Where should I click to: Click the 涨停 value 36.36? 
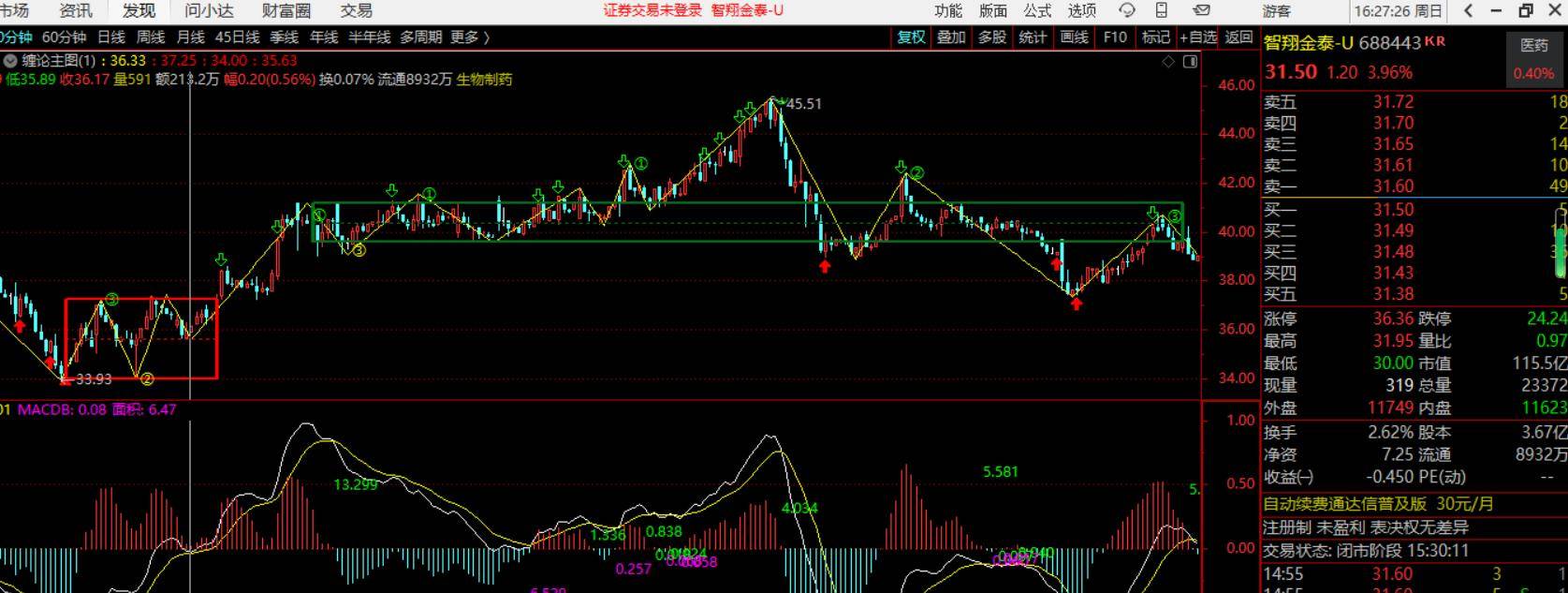click(x=1393, y=319)
